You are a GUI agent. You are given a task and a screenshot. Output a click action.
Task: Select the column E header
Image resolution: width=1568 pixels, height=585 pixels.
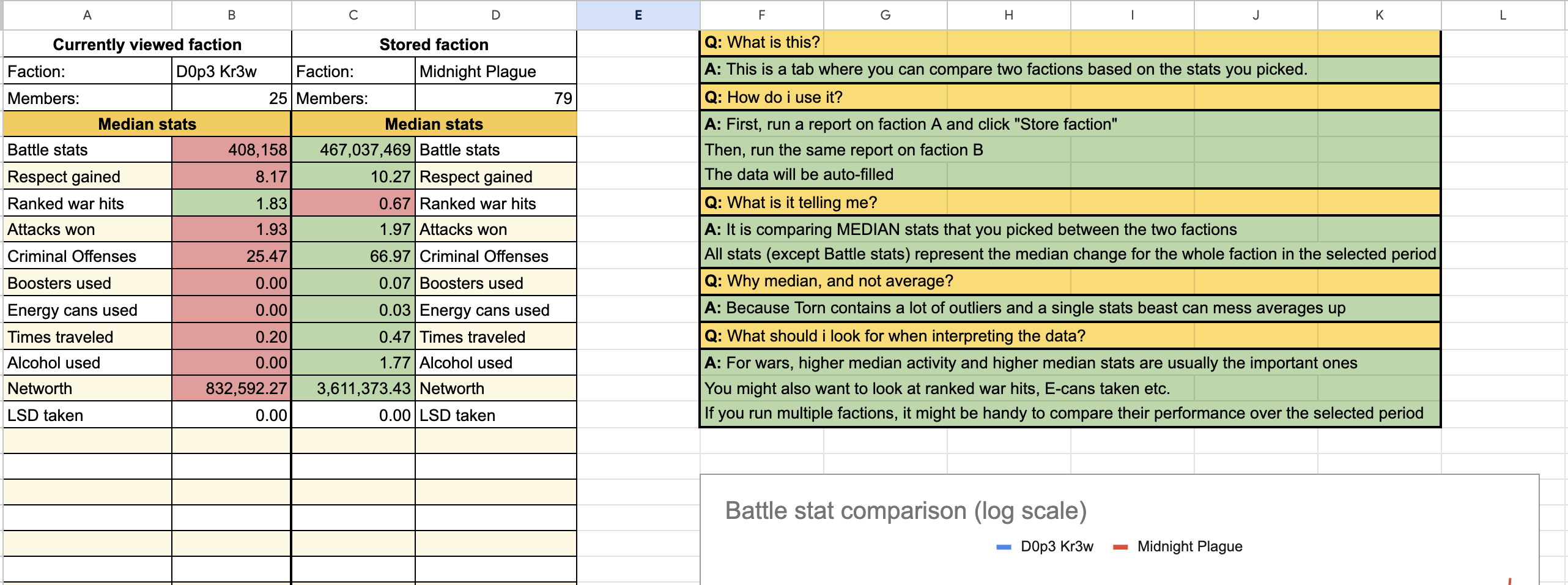point(638,15)
